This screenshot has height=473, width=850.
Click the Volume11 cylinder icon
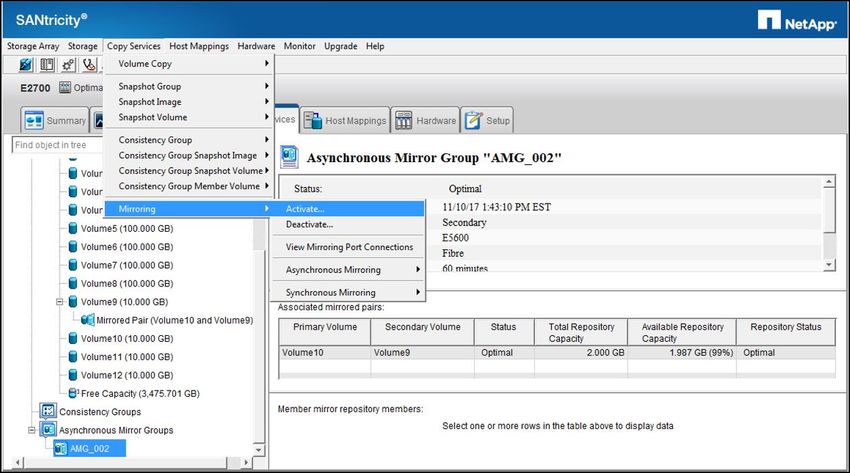[73, 357]
